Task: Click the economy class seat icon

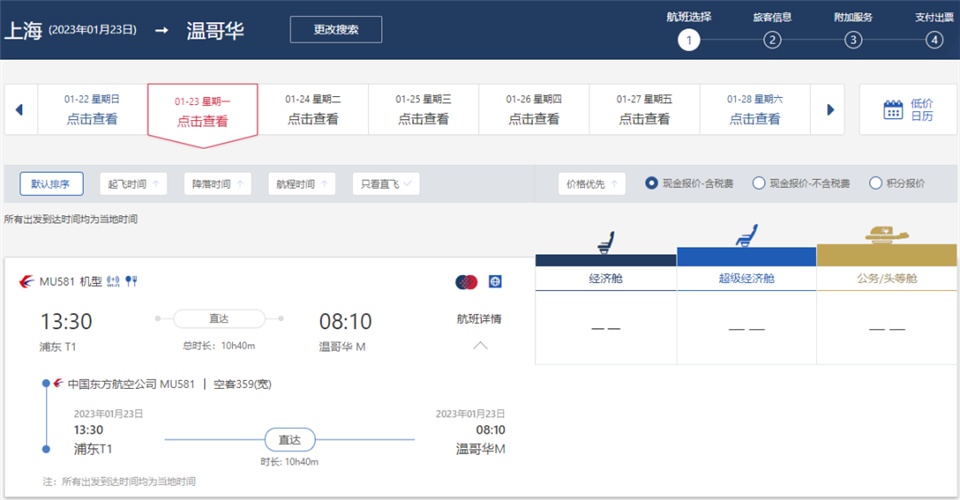Action: 605,242
